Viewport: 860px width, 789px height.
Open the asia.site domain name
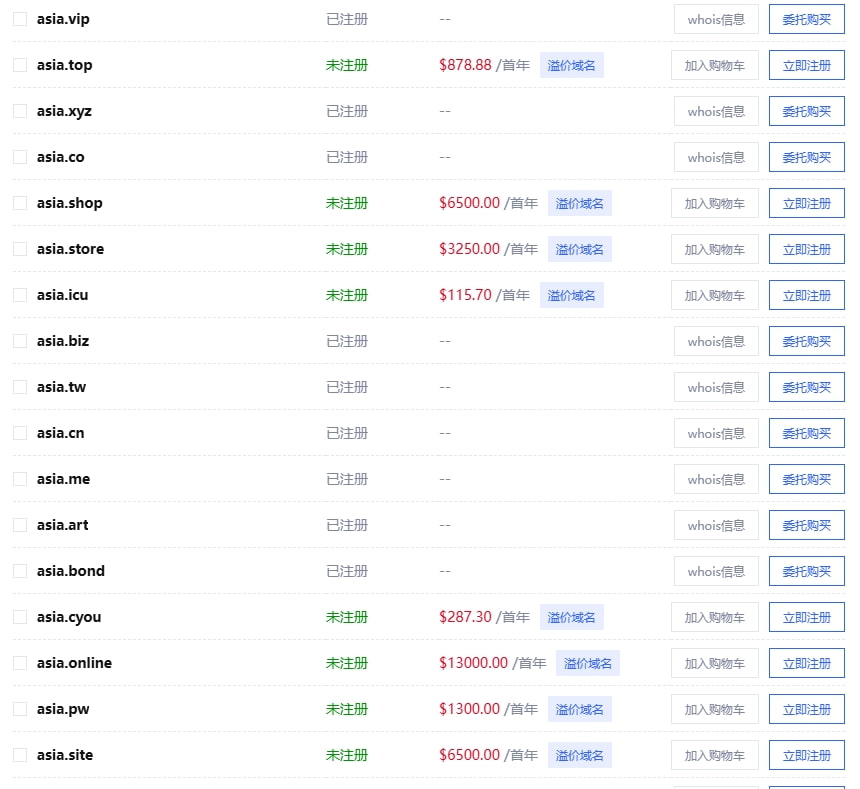(x=65, y=755)
